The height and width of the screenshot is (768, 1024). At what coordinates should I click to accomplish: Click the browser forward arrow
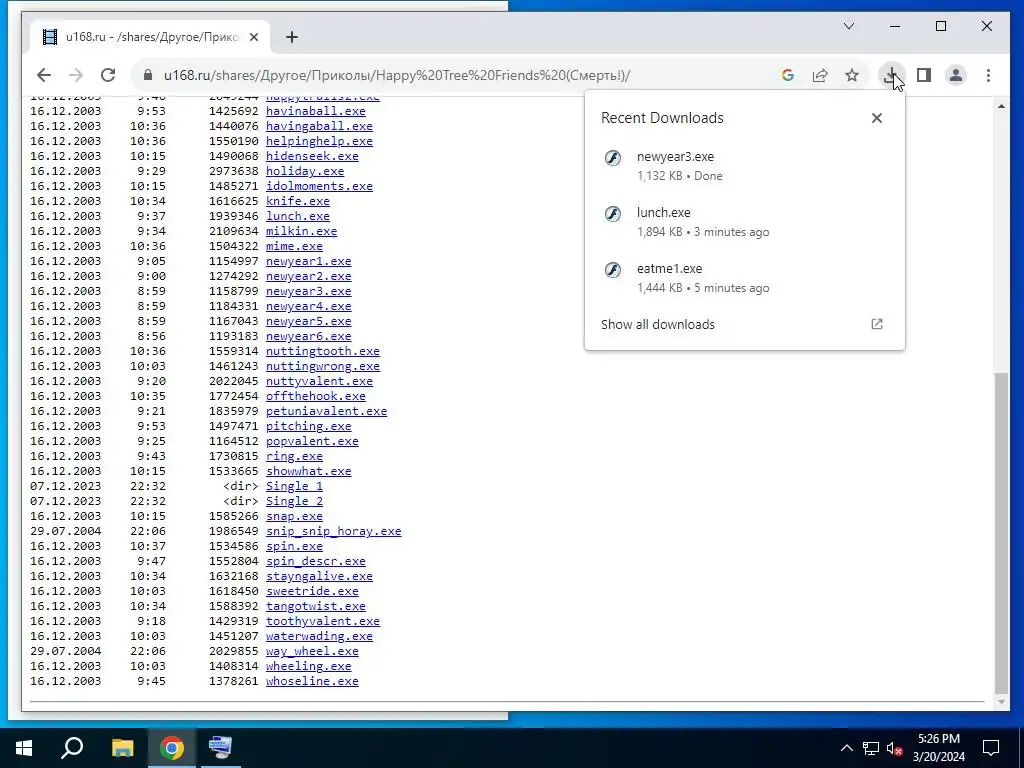[76, 75]
